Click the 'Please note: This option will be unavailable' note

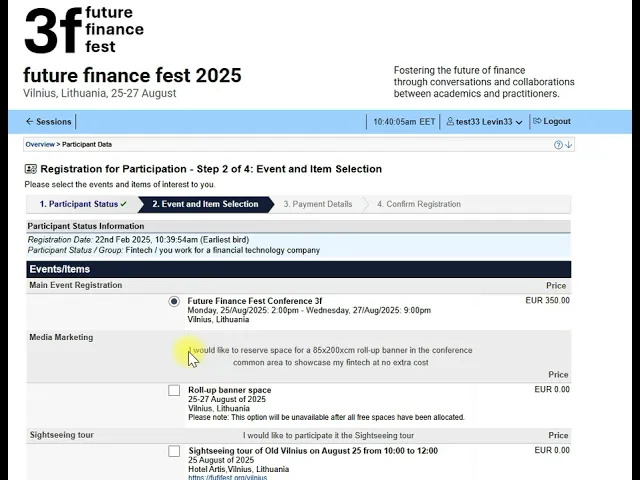click(326, 417)
